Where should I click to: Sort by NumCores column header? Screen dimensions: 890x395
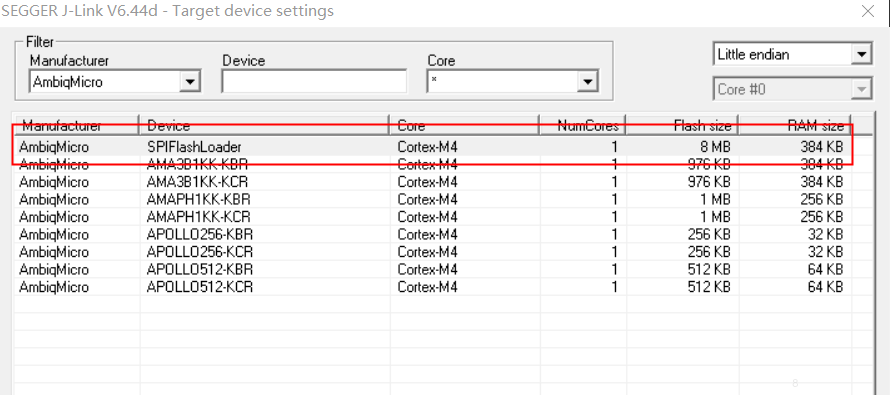coord(582,125)
